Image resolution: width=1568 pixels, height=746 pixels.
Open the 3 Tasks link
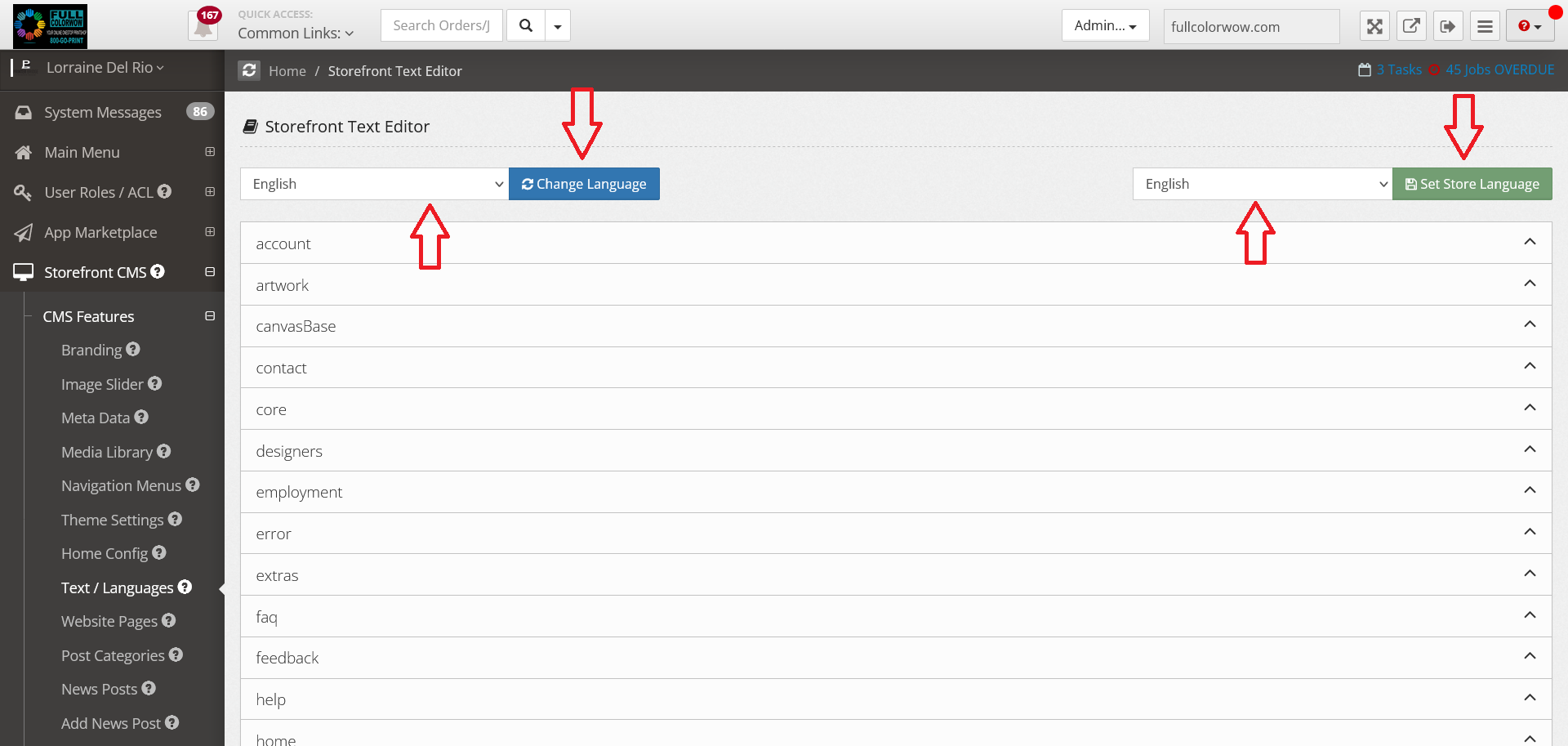(1399, 70)
